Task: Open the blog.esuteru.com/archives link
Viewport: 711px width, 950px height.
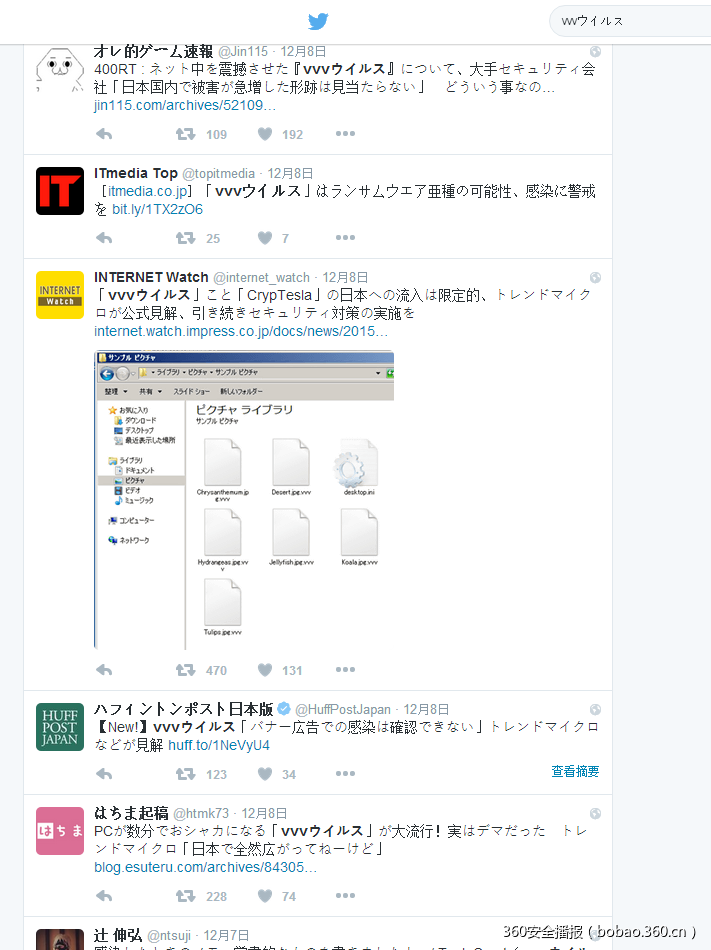Action: (x=205, y=868)
